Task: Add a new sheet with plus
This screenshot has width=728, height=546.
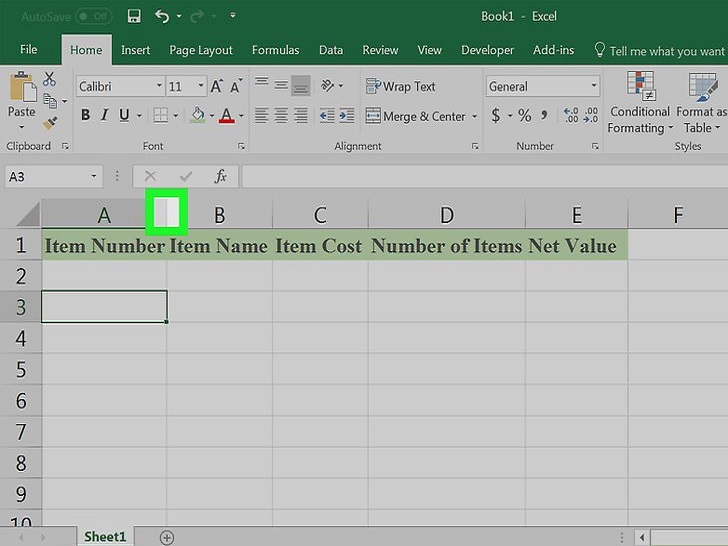Action: click(167, 538)
